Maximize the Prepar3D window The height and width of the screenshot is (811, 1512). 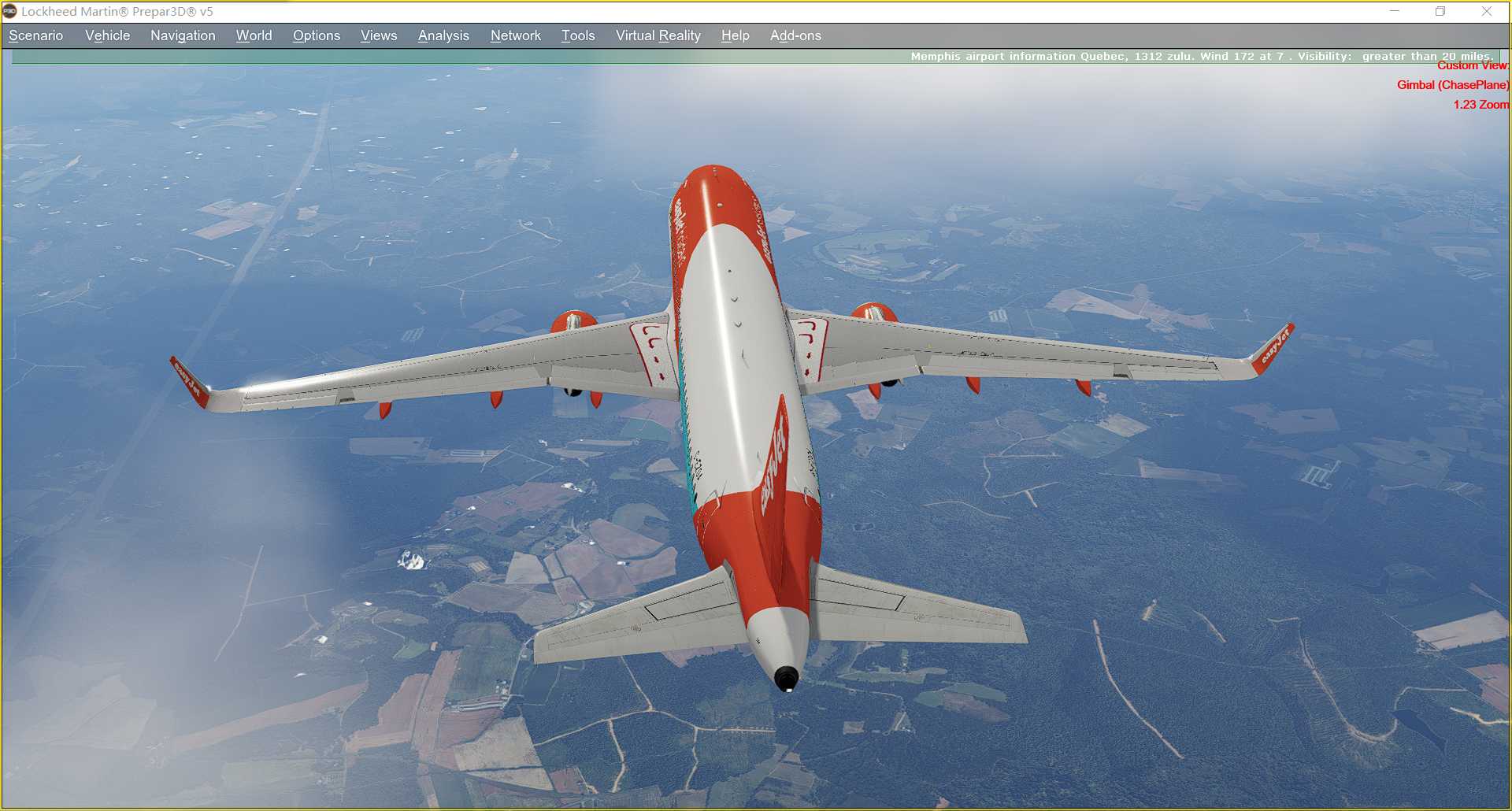click(x=1440, y=12)
